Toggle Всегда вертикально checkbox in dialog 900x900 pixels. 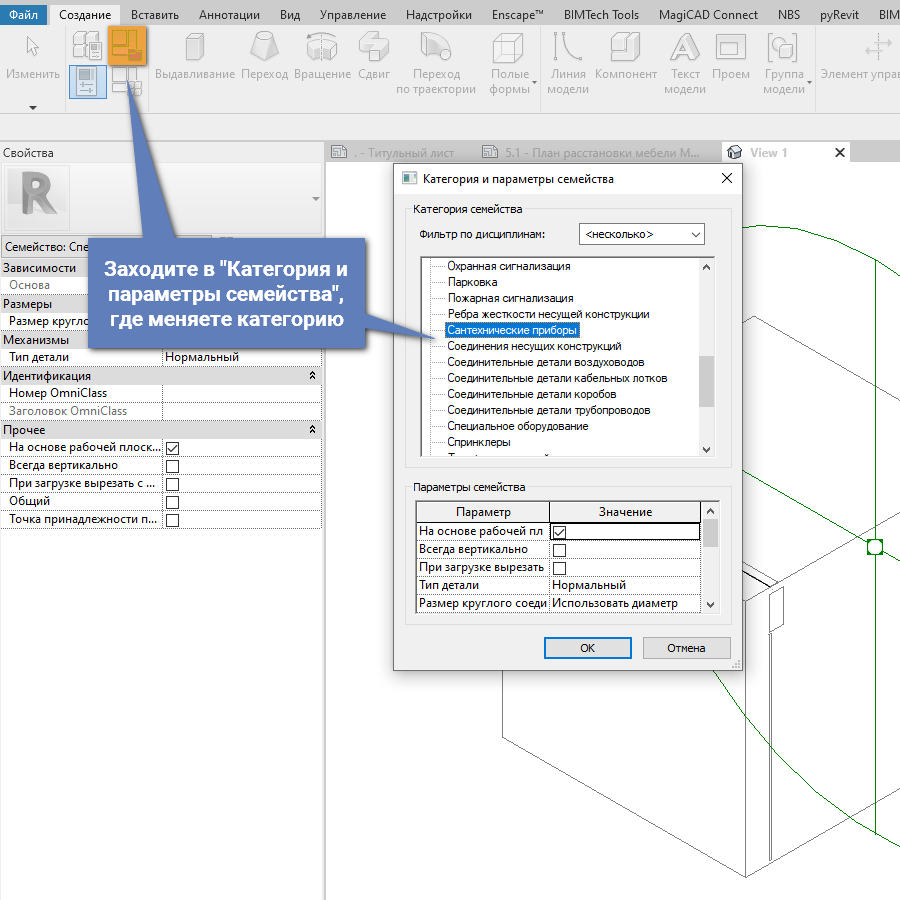559,550
